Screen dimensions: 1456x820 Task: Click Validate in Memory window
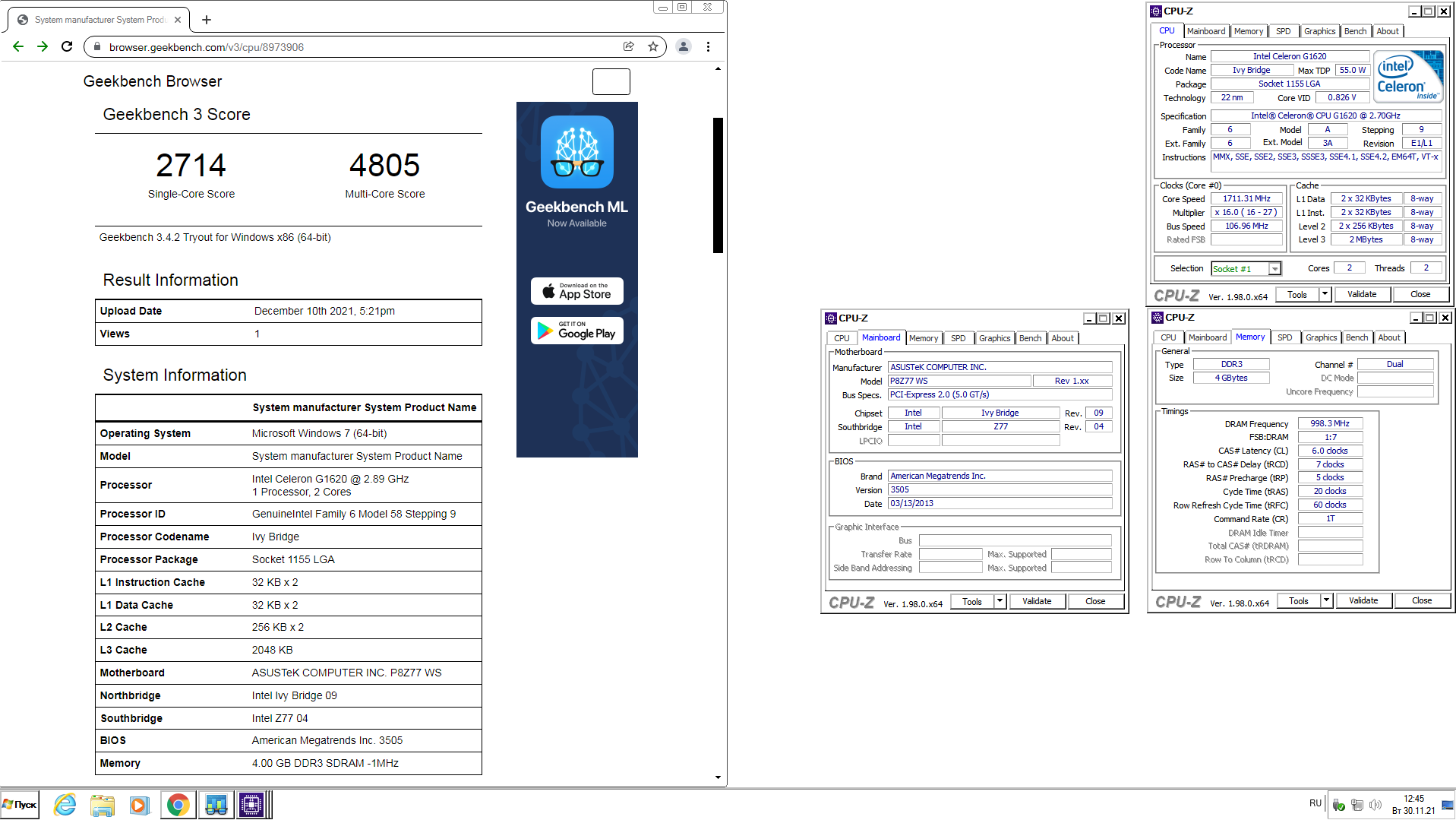tap(1363, 600)
